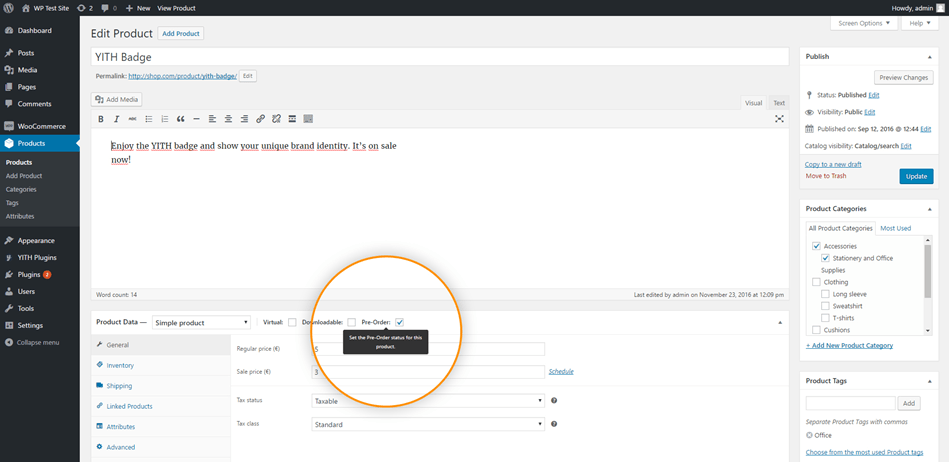Click help icon next to Tax class

(554, 424)
